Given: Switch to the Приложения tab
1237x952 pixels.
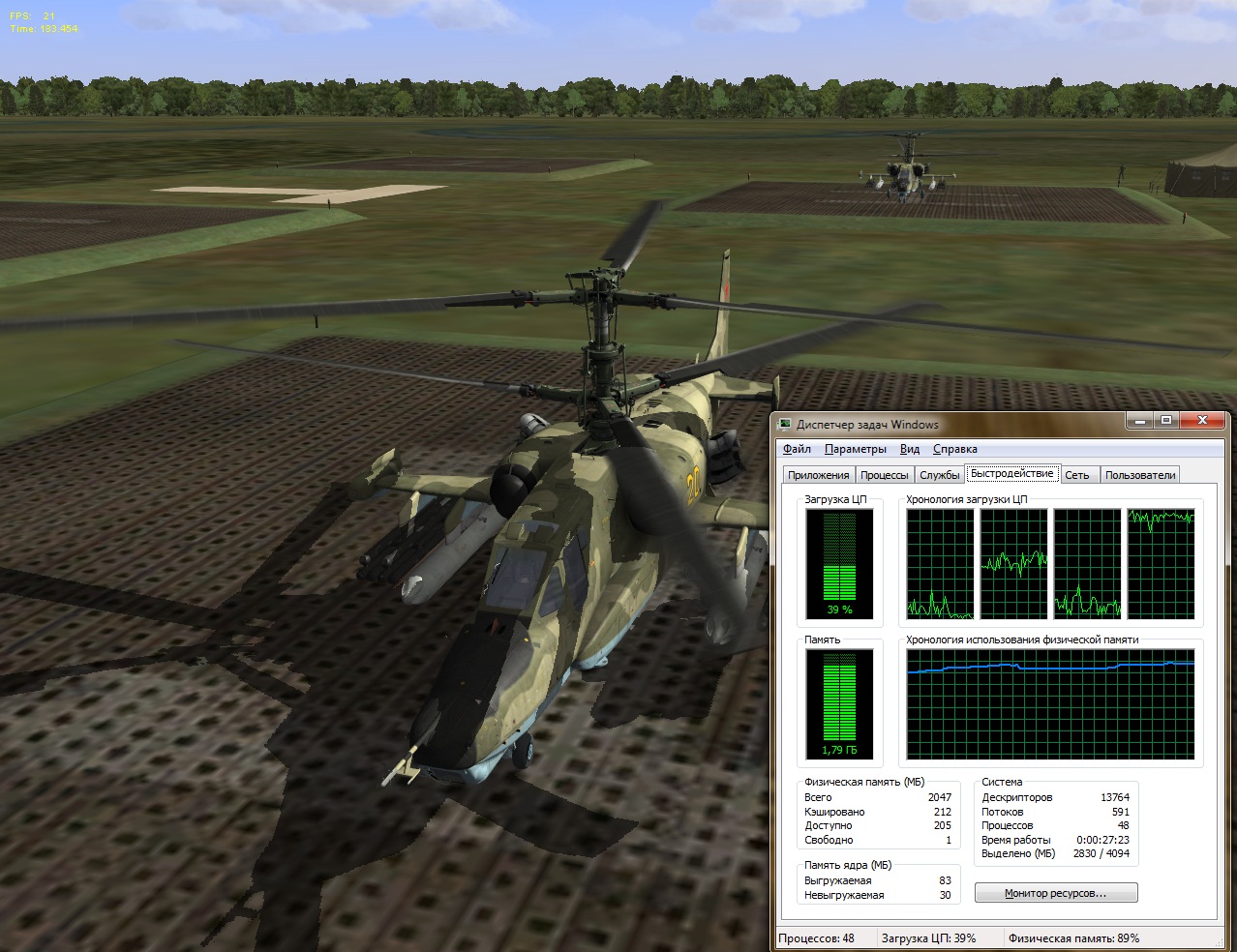Looking at the screenshot, I should [818, 475].
